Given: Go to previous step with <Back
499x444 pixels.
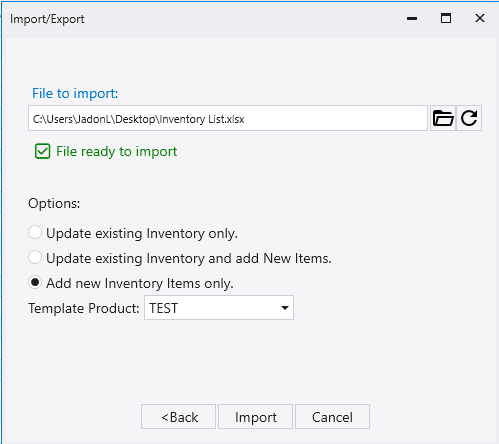Looking at the screenshot, I should tap(178, 417).
